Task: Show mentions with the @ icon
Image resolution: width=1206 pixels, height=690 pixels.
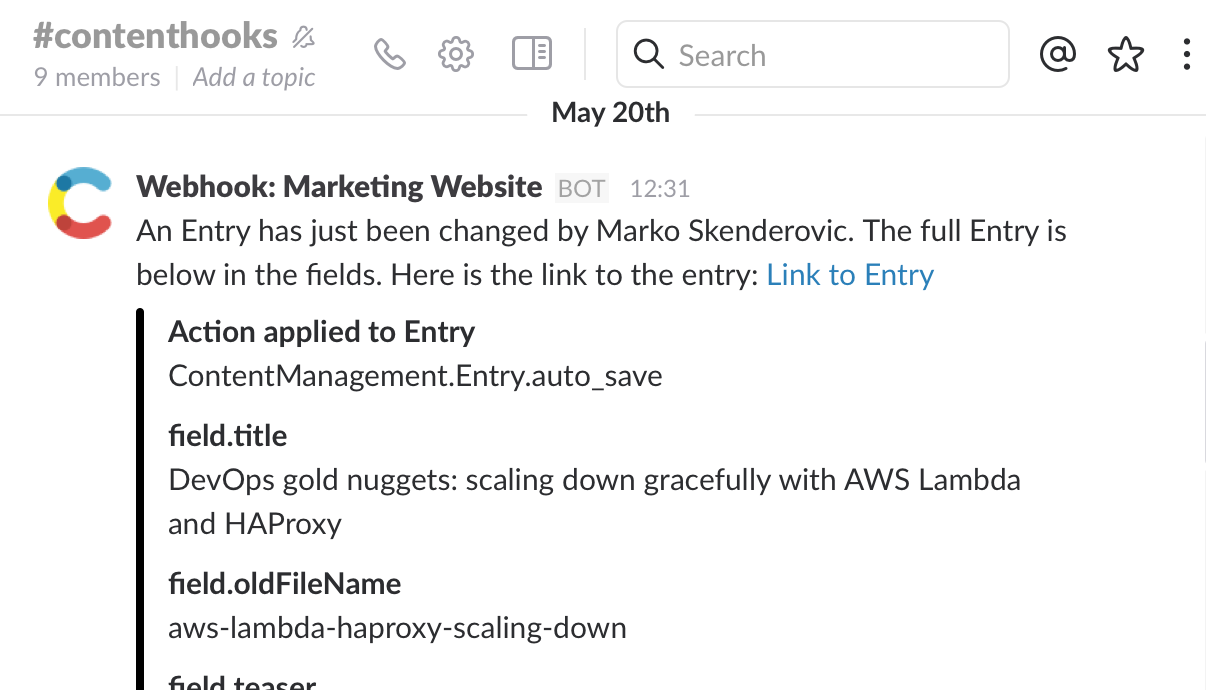Action: coord(1057,54)
